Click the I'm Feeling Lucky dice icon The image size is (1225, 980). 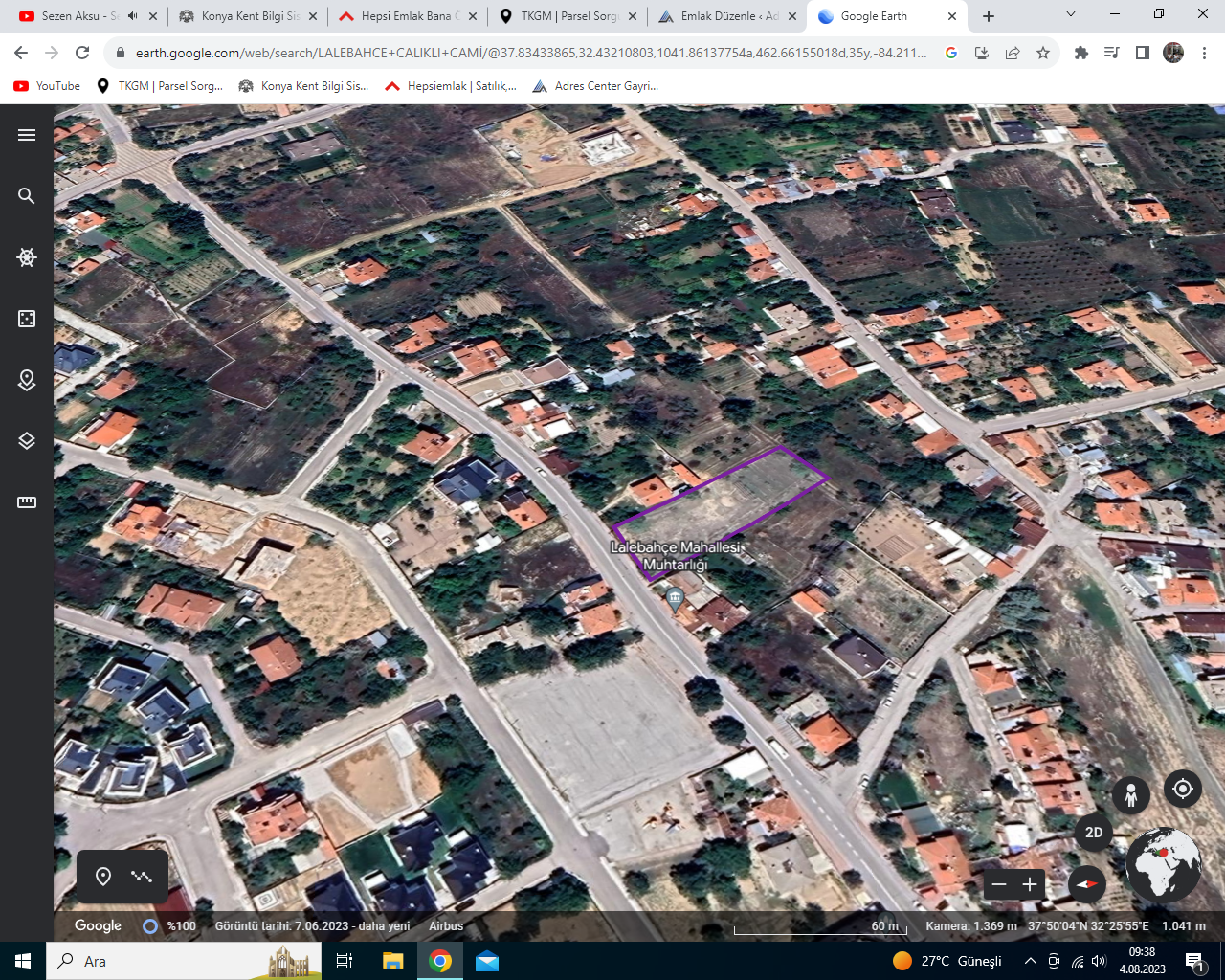click(x=27, y=319)
